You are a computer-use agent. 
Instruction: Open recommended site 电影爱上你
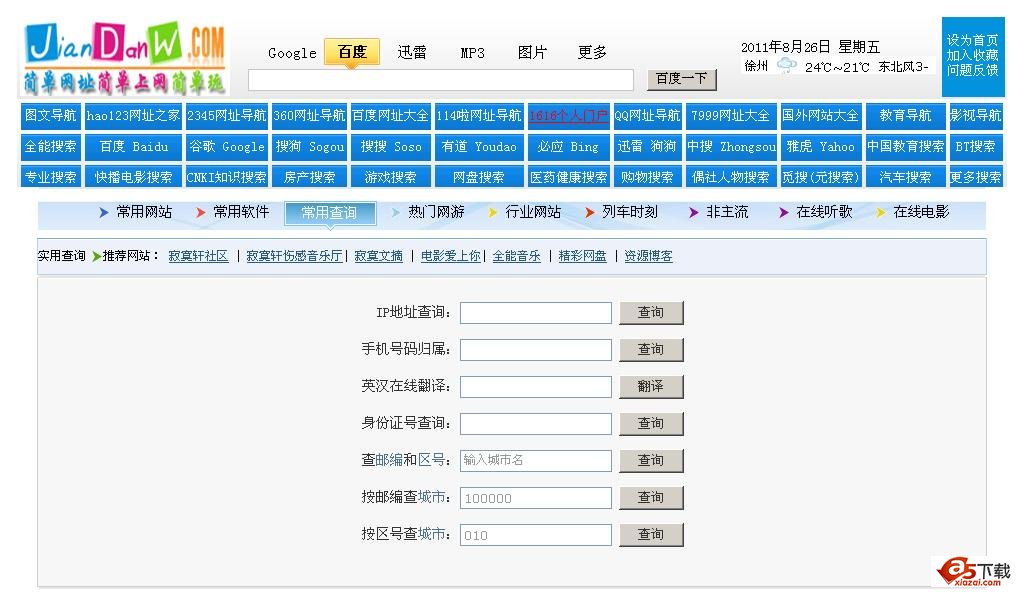click(451, 256)
